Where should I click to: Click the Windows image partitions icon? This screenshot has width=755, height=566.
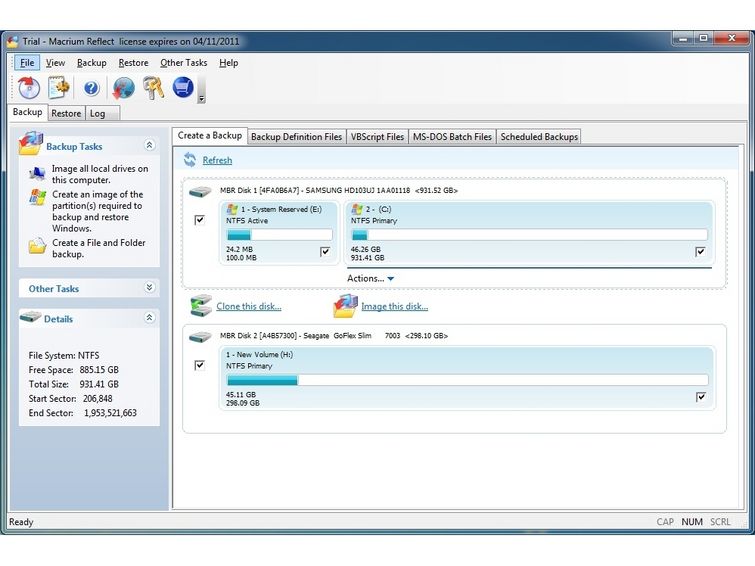(x=37, y=197)
